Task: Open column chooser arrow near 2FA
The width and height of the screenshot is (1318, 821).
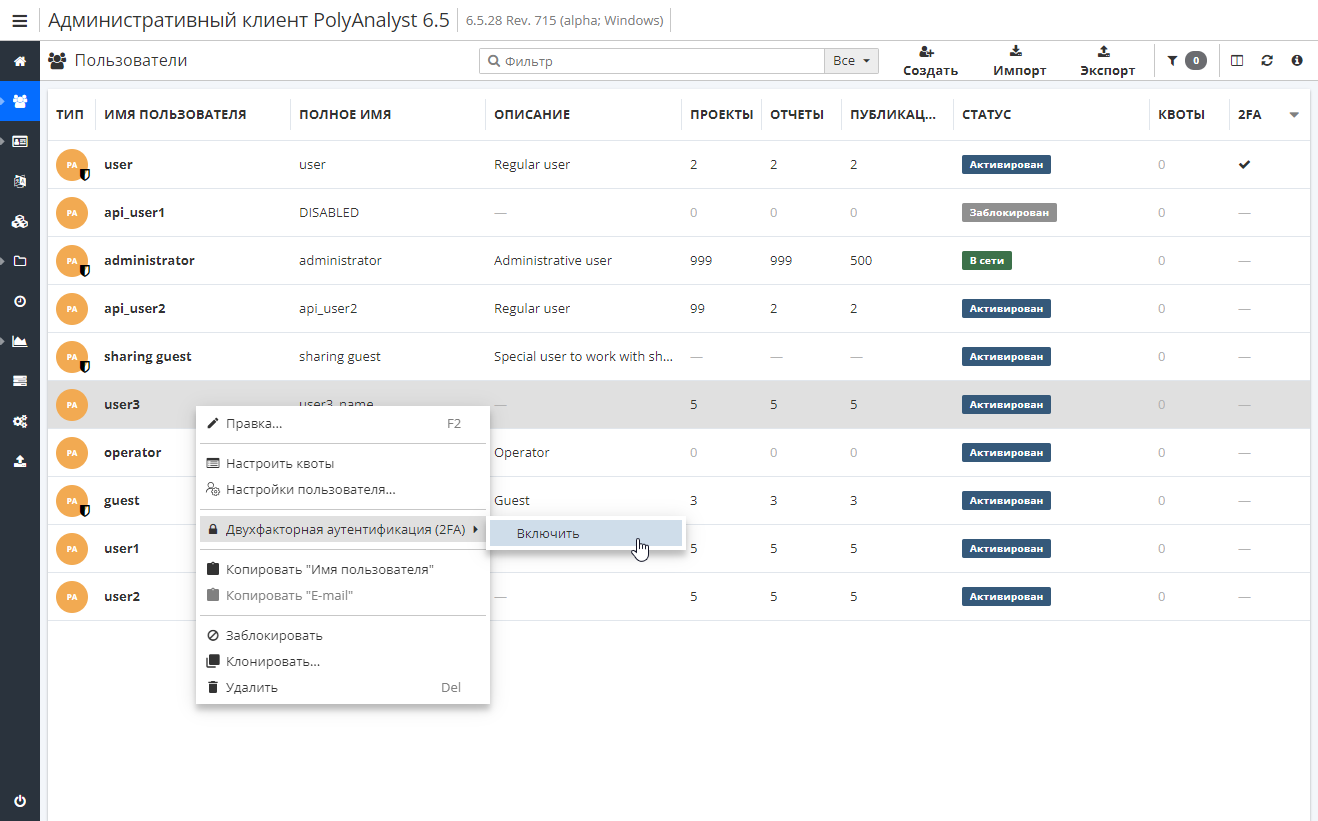Action: pyautogui.click(x=1294, y=115)
